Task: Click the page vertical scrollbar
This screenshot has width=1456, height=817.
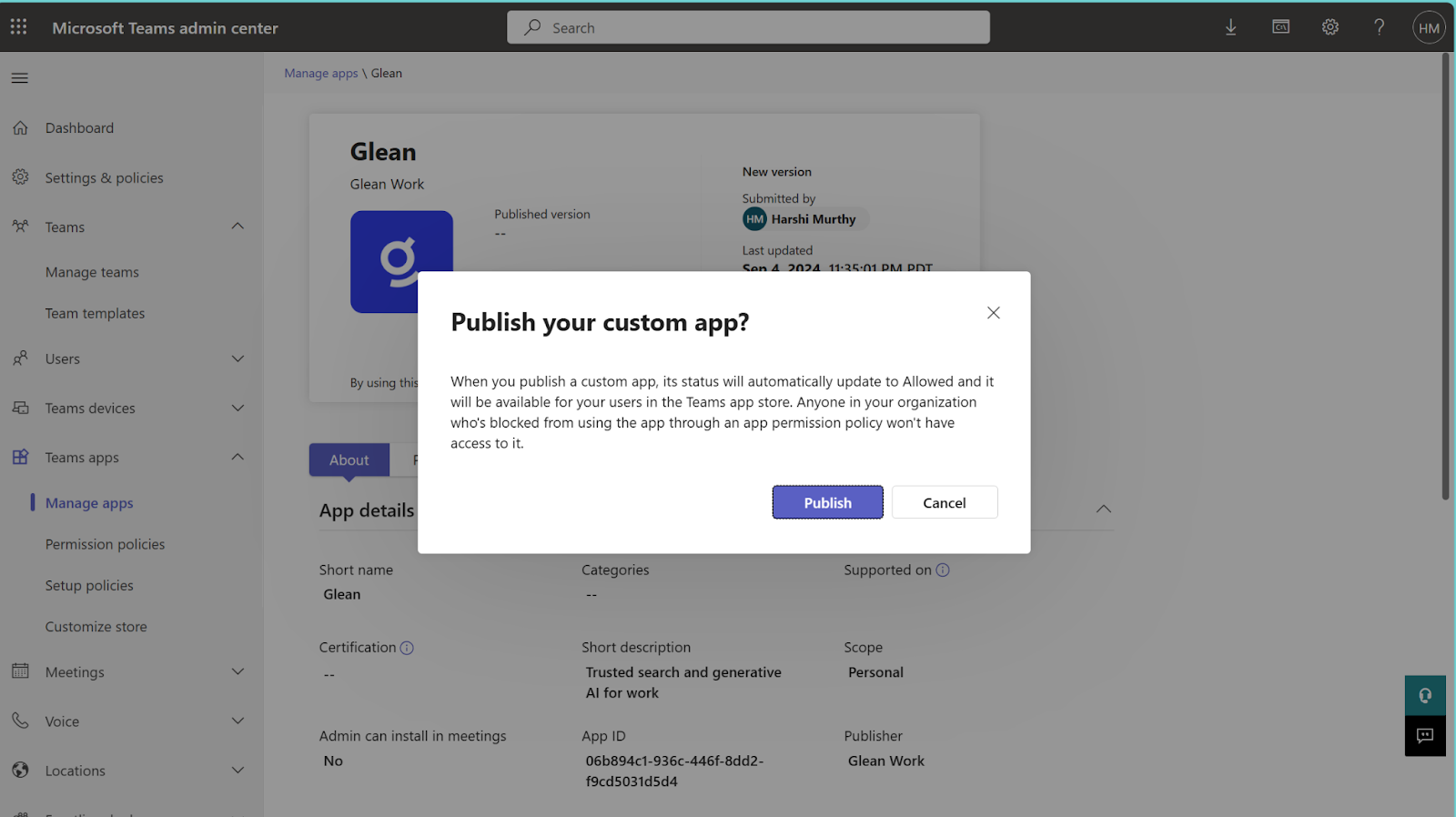Action: coord(1445,276)
